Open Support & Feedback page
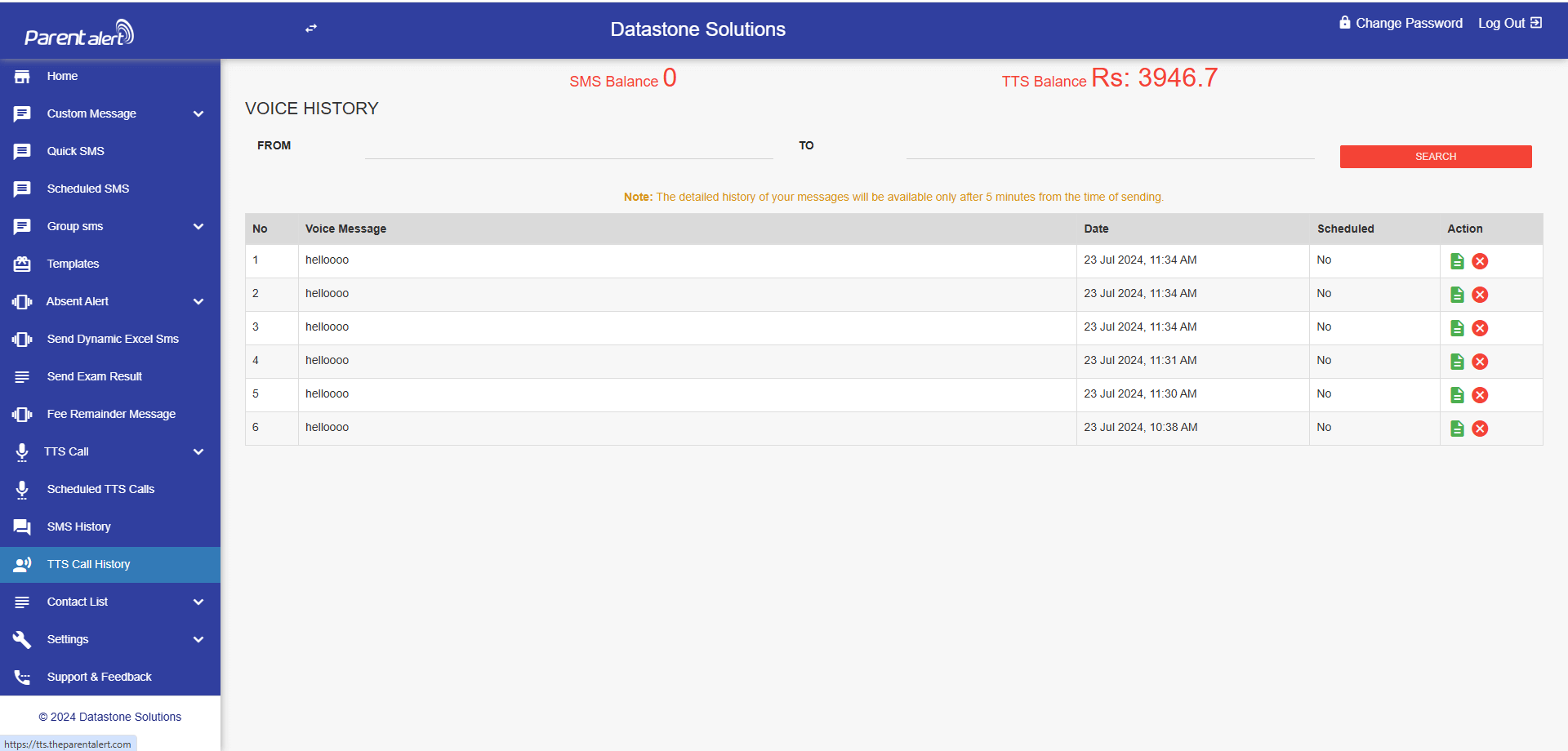 (110, 678)
